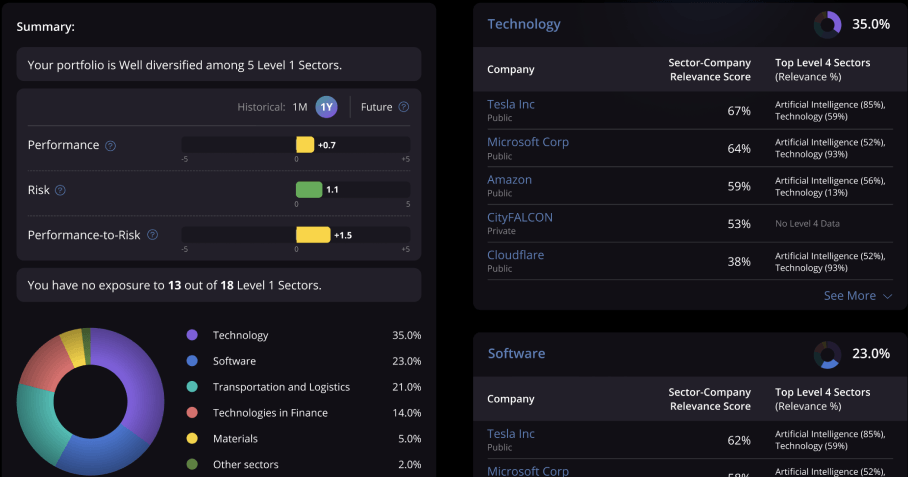Image resolution: width=908 pixels, height=477 pixels.
Task: Select the 1M historical period
Action: tap(299, 107)
